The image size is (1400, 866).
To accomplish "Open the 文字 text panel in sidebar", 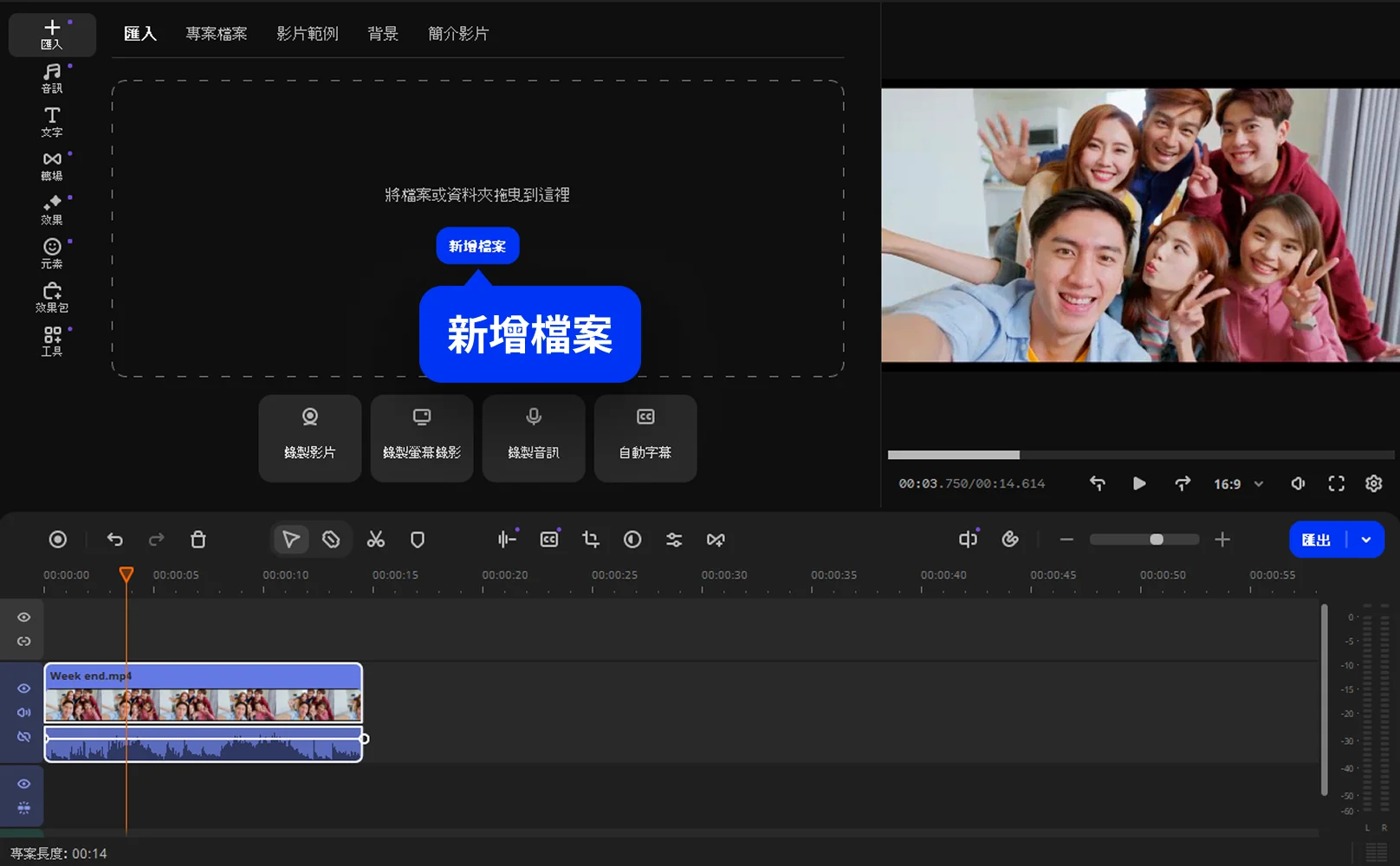I will pos(52,122).
